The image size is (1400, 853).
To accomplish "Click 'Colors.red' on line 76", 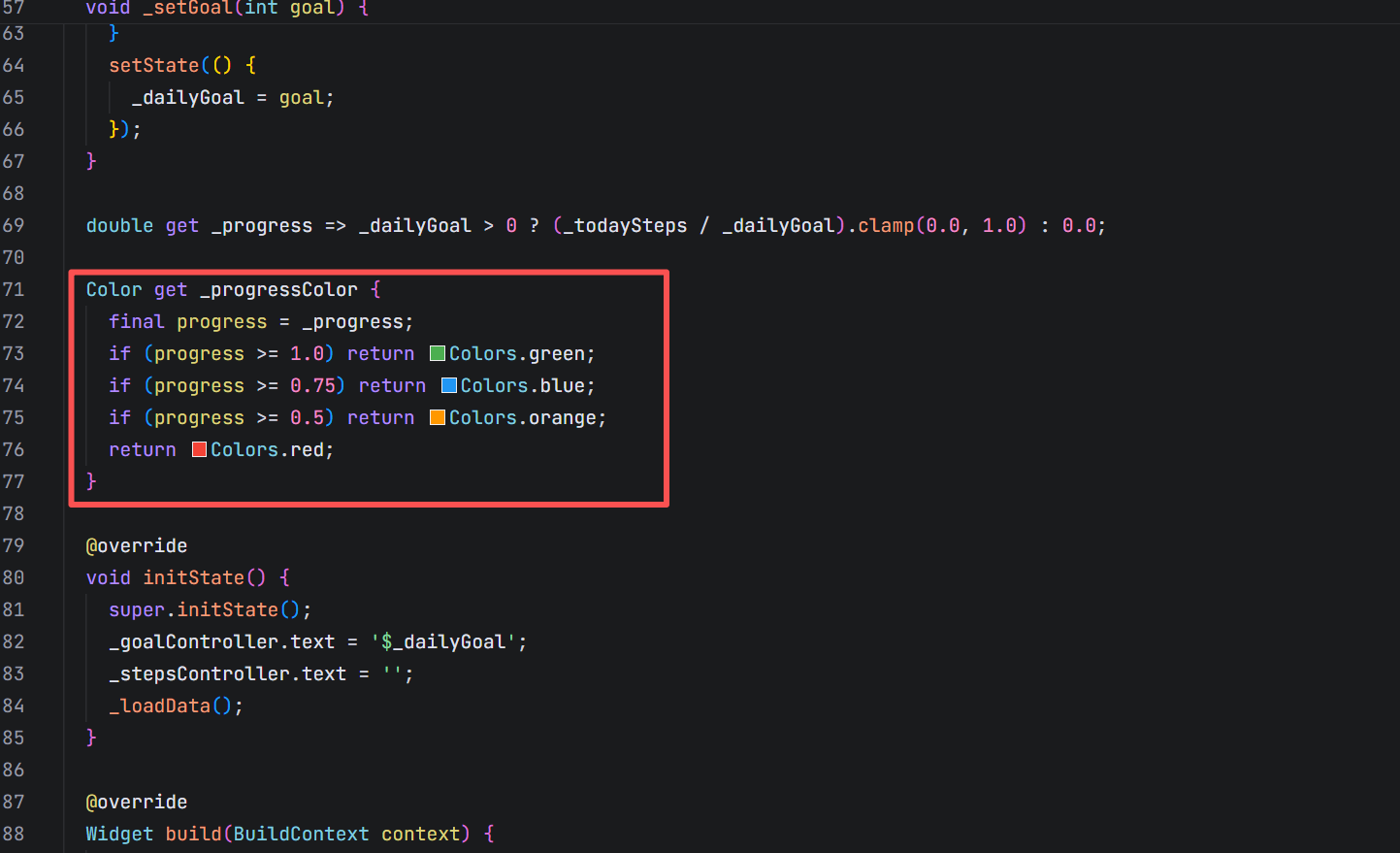I will coord(268,449).
